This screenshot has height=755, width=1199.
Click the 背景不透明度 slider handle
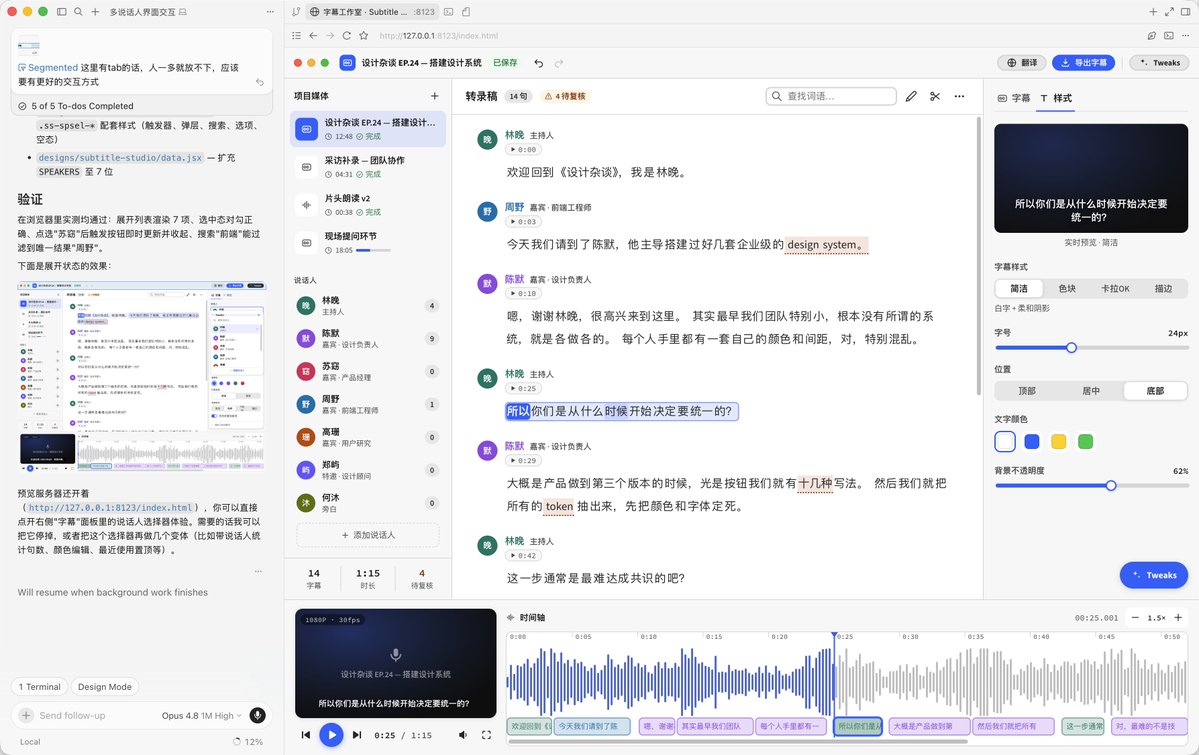tap(1111, 485)
